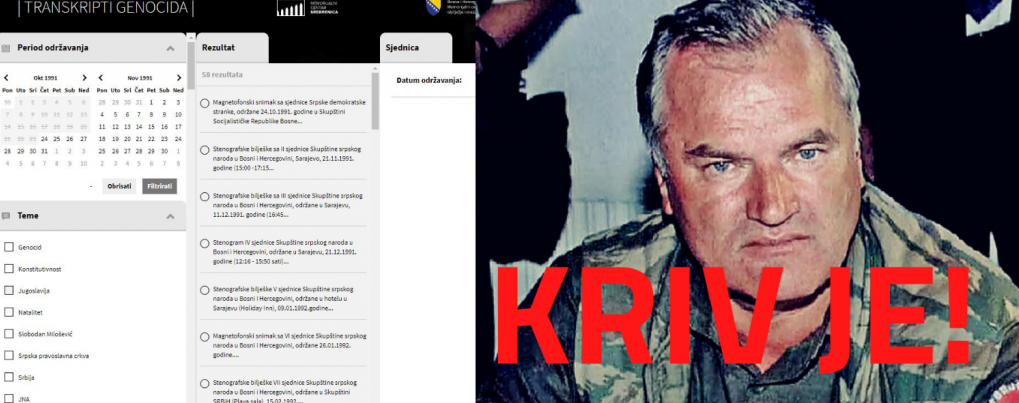Choose the V sjednice Holiday Inn result
Screen dimensions: 1019x403
[x=205, y=290]
